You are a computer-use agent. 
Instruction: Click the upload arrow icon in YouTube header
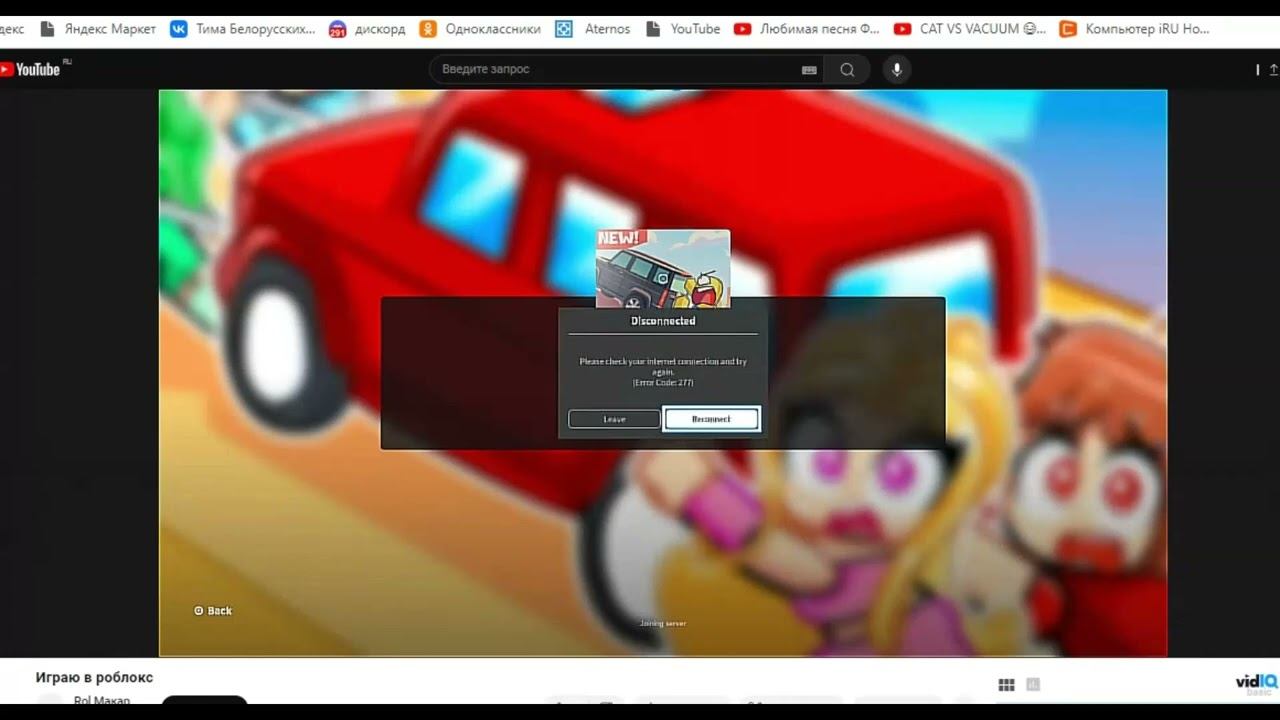1273,69
